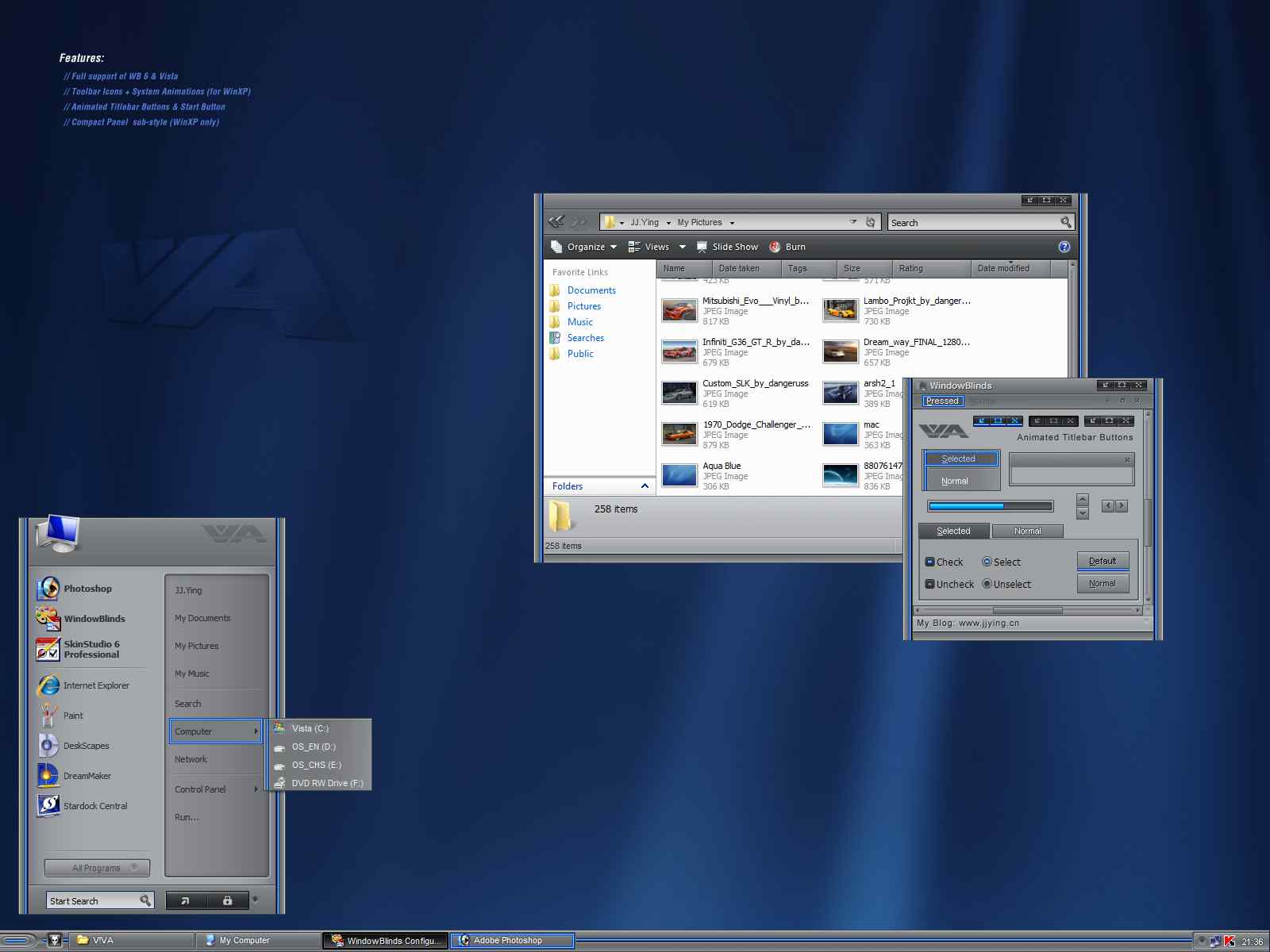Open WindowBlinds in the start menu
Viewport: 1270px width, 952px height.
tap(81, 619)
